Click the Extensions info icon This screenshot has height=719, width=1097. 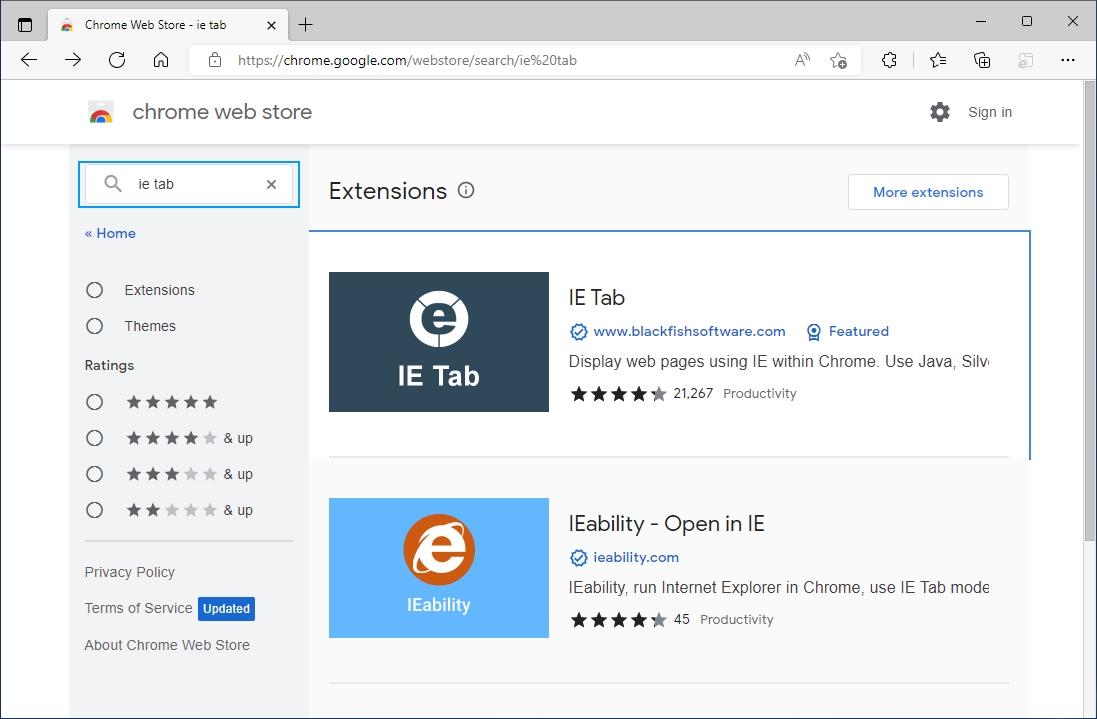[466, 190]
